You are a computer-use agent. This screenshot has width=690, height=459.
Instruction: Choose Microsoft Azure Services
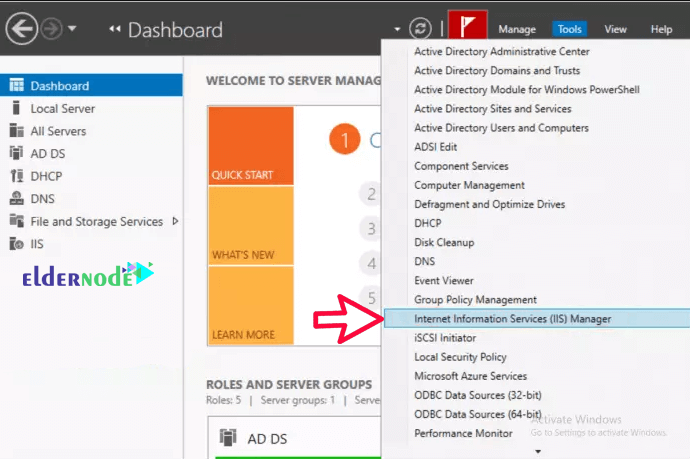tap(470, 376)
